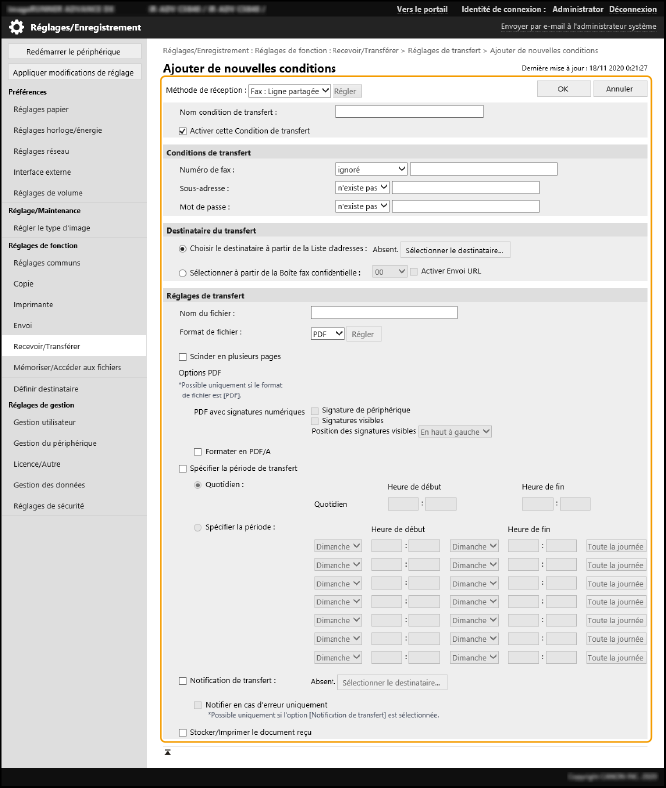Click the scroll-to-top arrow icon at page bottom
The image size is (666, 788).
point(168,750)
